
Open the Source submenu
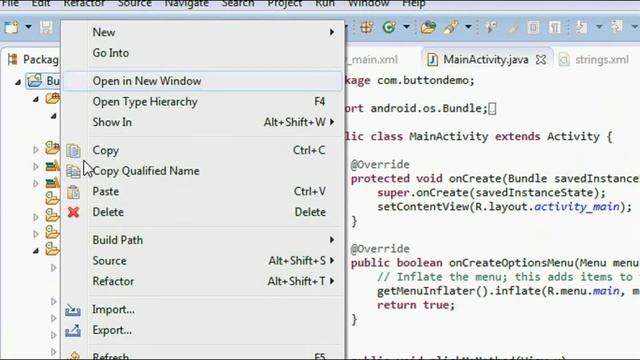tap(202, 260)
